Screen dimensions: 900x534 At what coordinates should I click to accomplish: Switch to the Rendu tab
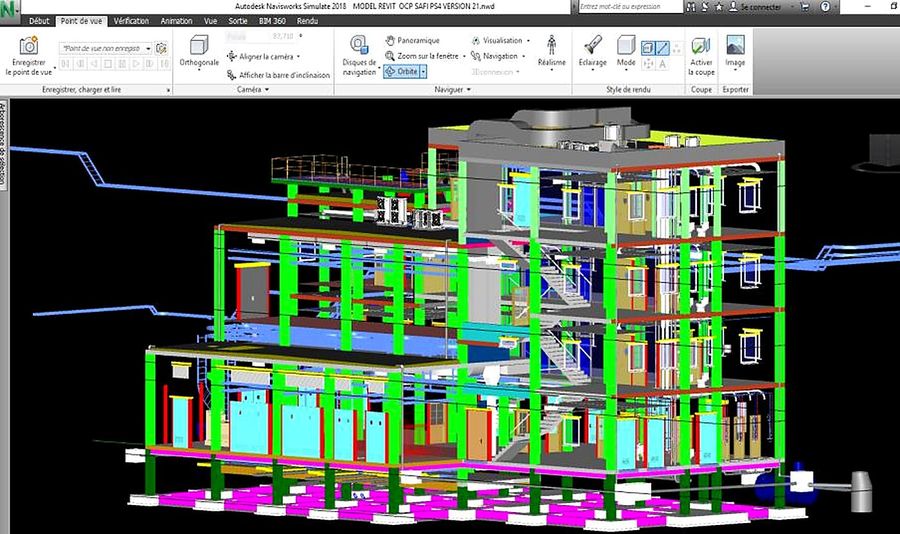click(307, 21)
